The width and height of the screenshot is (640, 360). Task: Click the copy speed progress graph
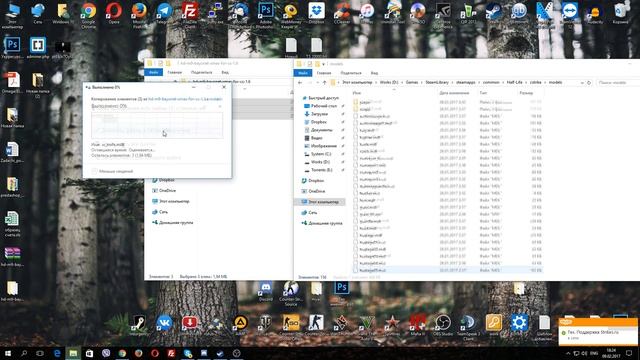pyautogui.click(x=157, y=125)
